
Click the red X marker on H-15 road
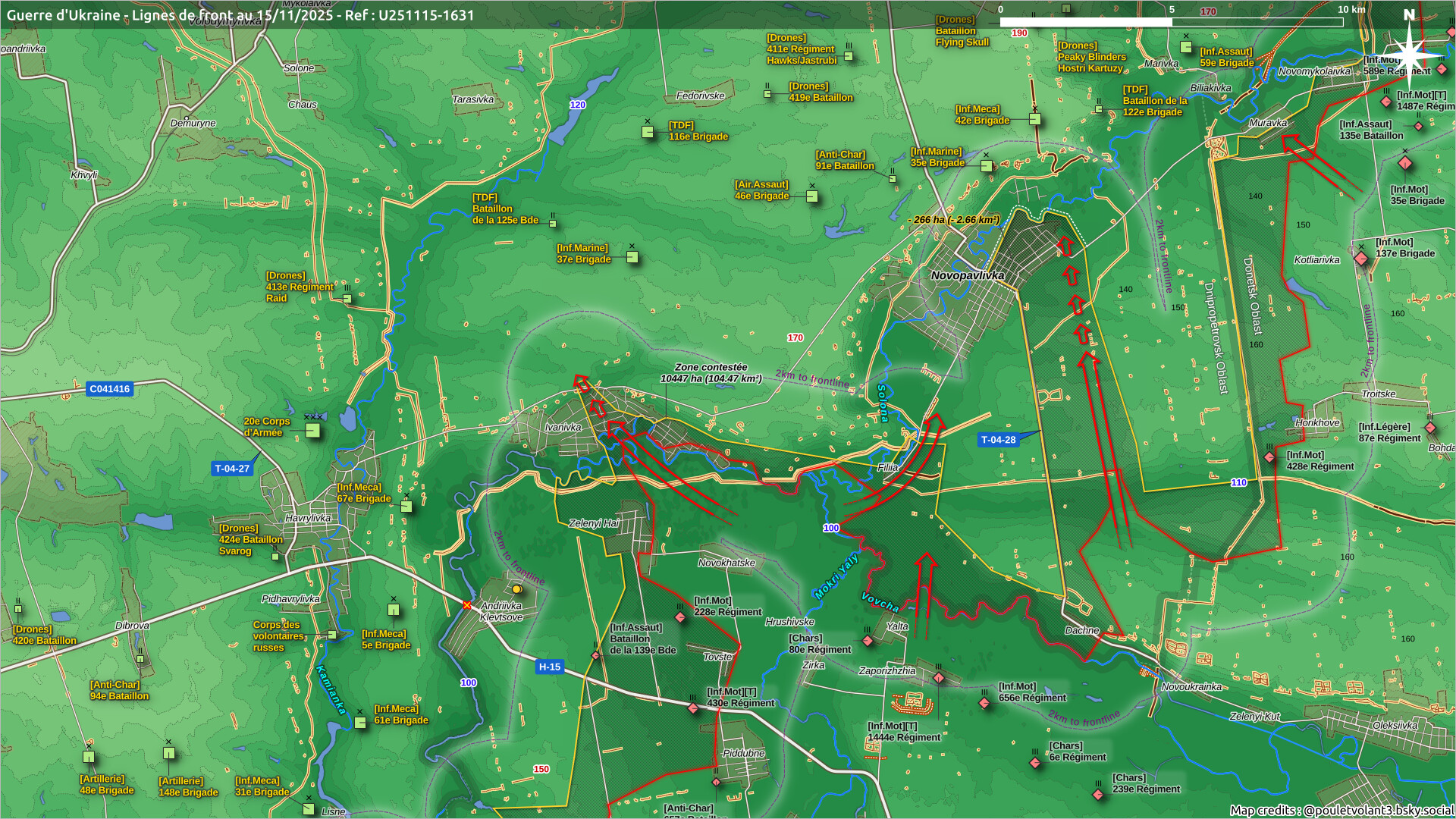(467, 605)
